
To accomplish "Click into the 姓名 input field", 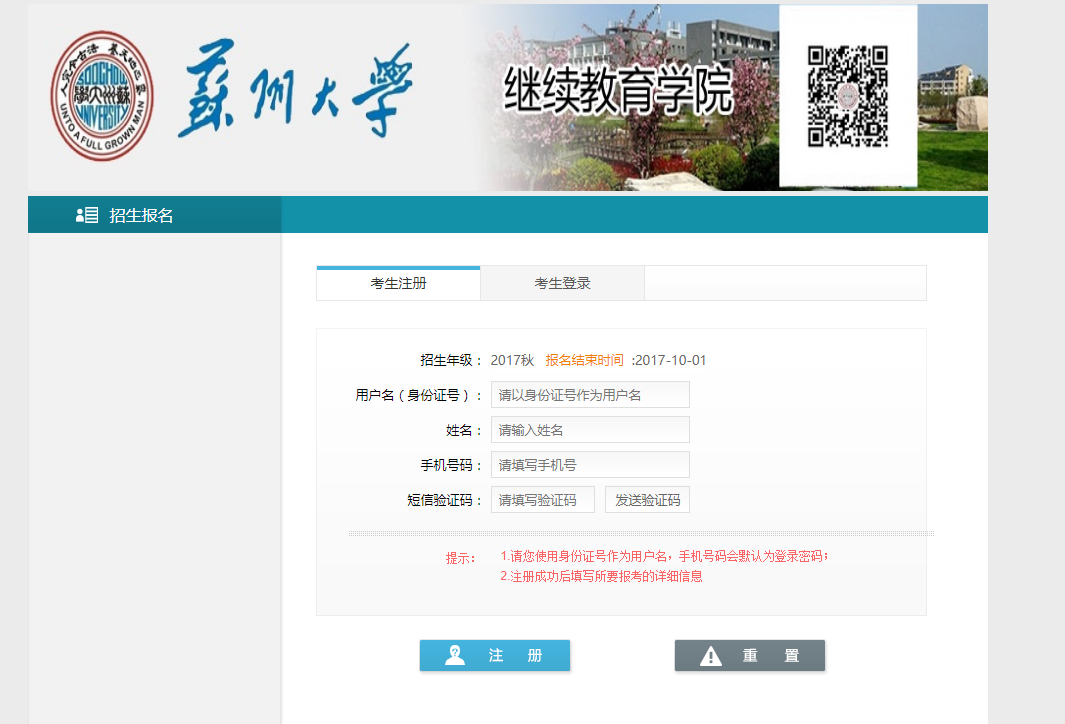I will pyautogui.click(x=590, y=430).
